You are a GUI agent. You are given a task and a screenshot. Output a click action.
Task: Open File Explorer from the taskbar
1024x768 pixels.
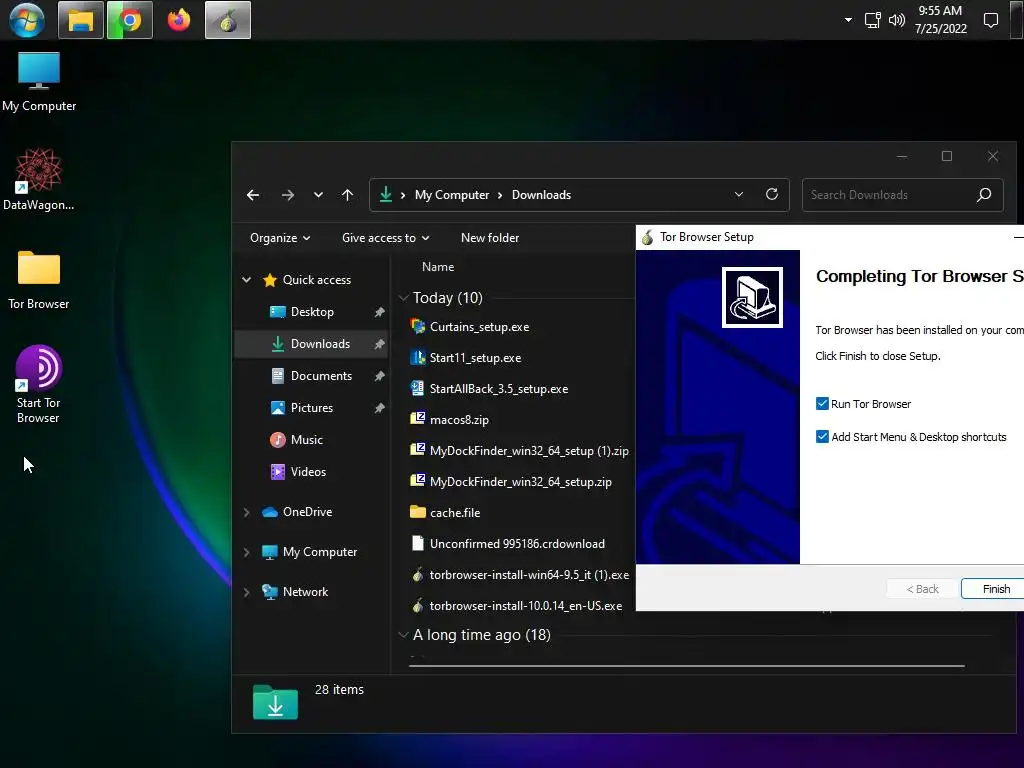[x=80, y=20]
